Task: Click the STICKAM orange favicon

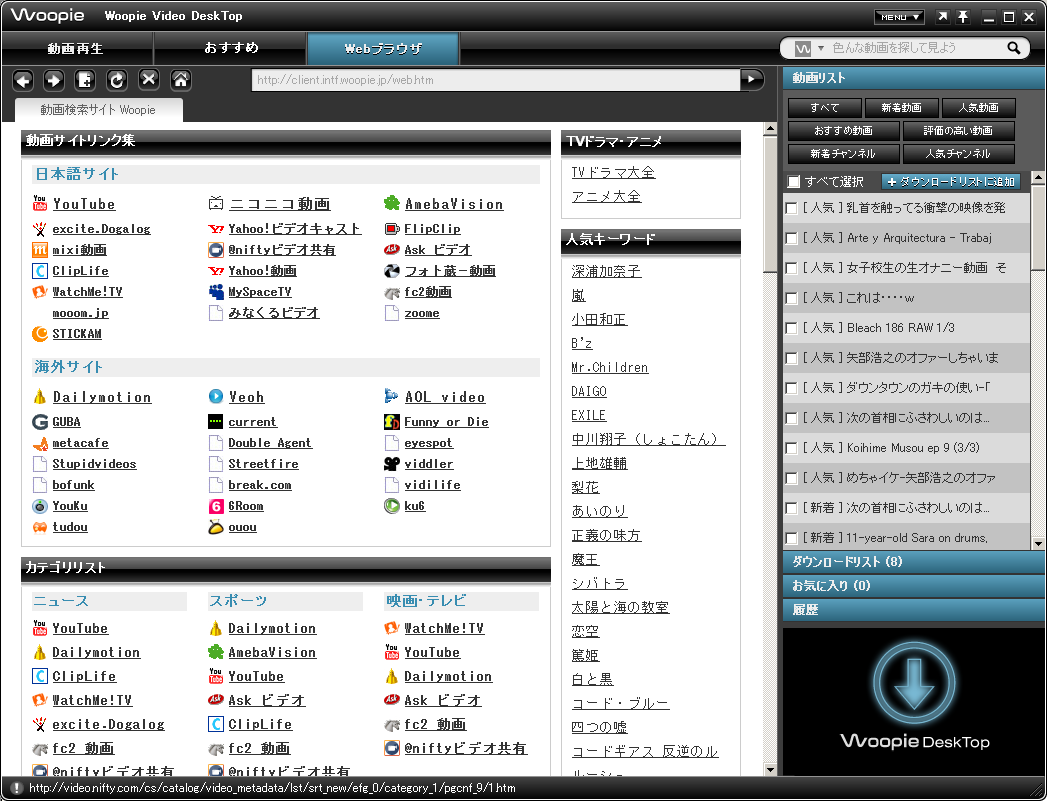Action: tap(40, 334)
